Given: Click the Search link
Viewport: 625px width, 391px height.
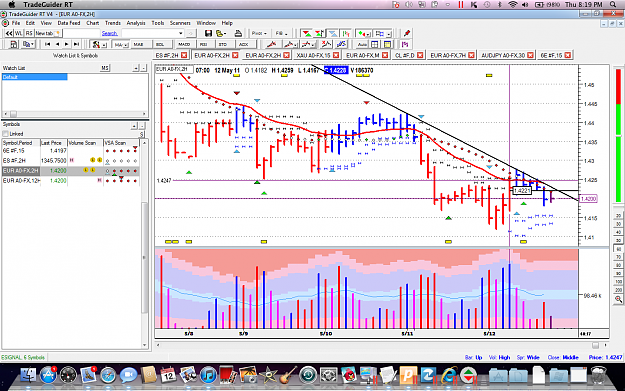Looking at the screenshot, I should tap(110, 33).
